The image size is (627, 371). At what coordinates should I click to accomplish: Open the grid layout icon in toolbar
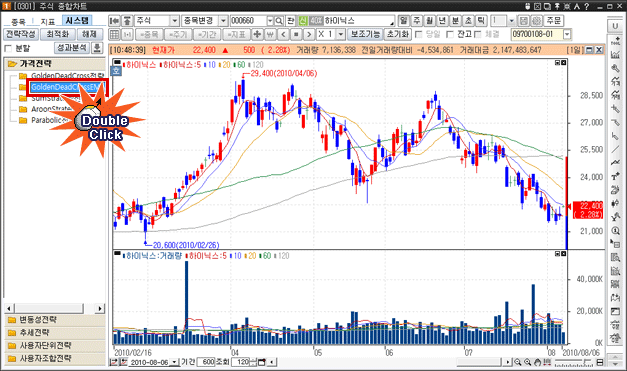point(114,34)
